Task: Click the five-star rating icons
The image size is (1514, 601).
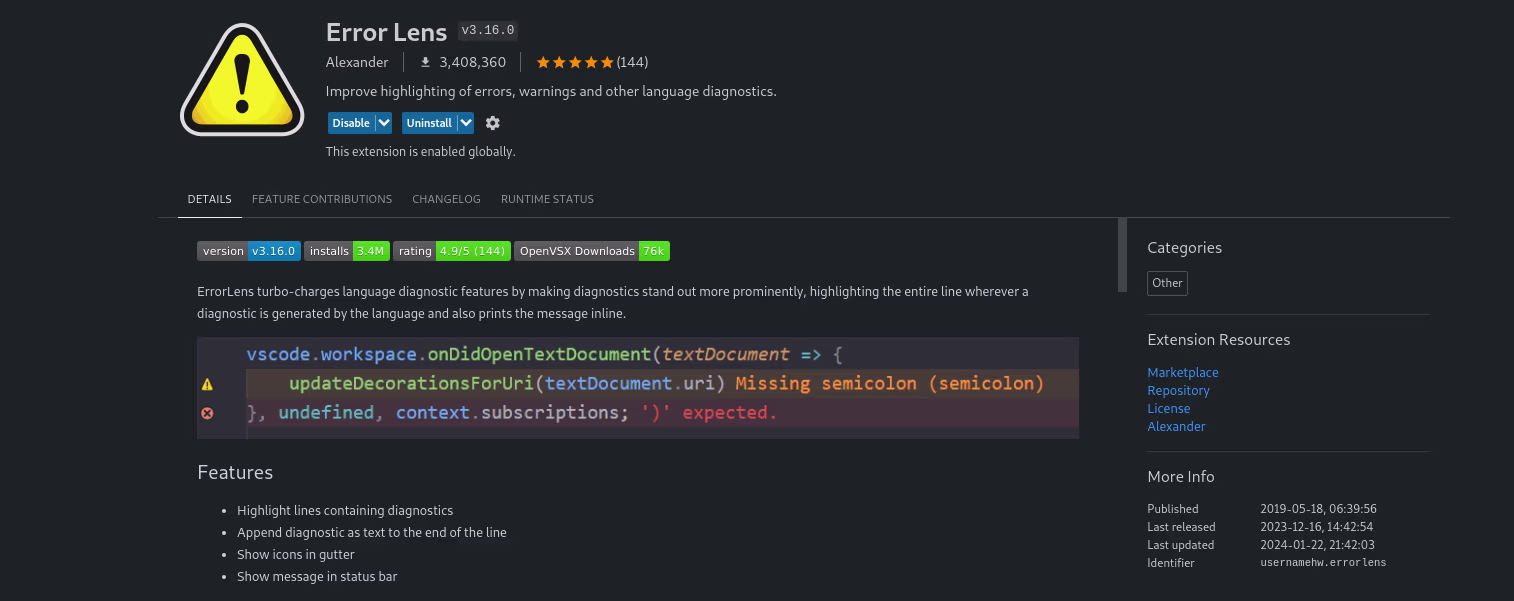Action: (x=575, y=62)
